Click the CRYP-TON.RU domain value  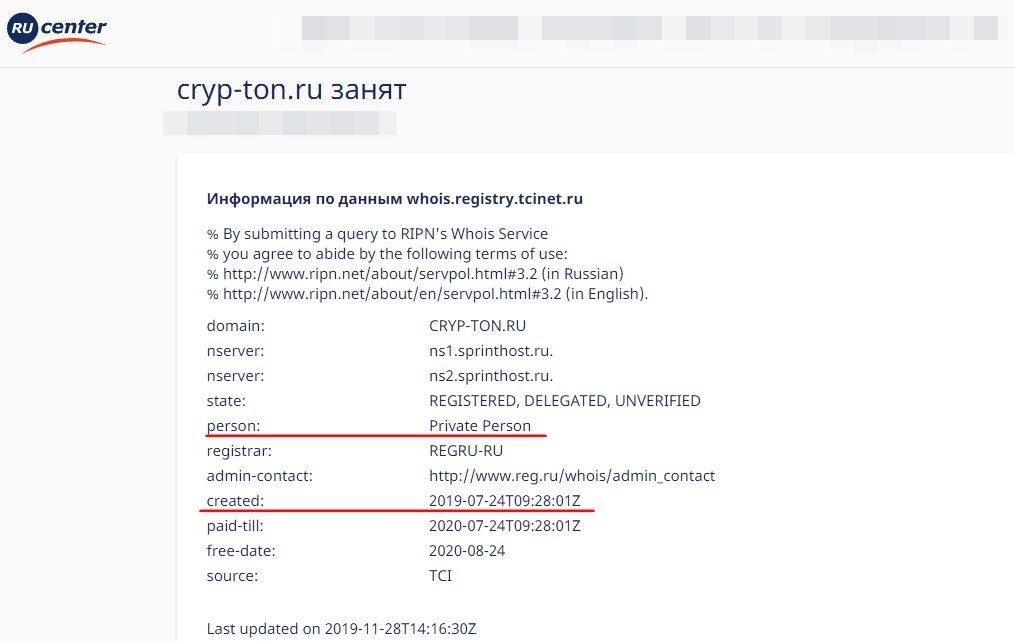pos(477,326)
